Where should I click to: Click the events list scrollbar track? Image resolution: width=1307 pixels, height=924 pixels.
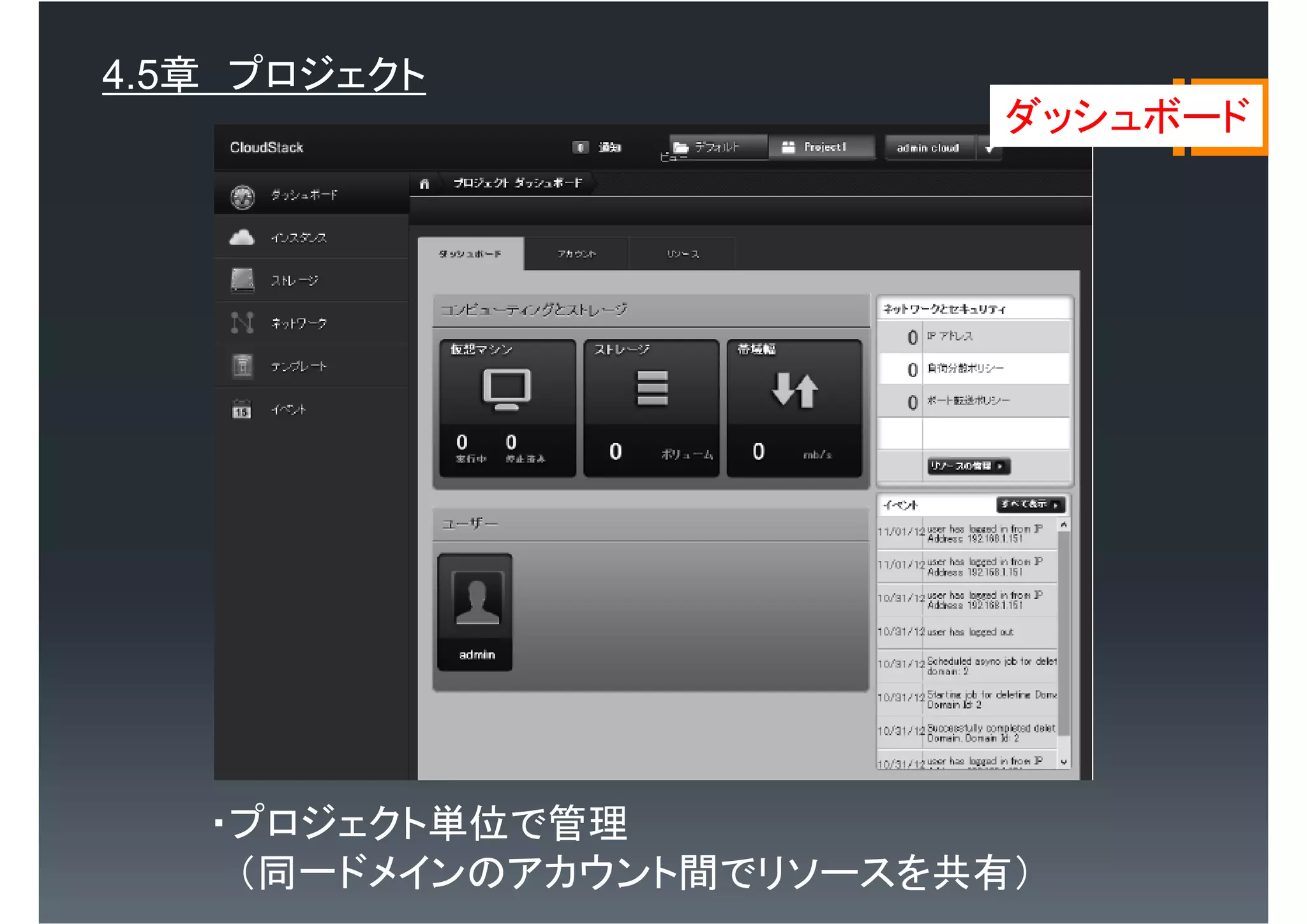point(1064,643)
